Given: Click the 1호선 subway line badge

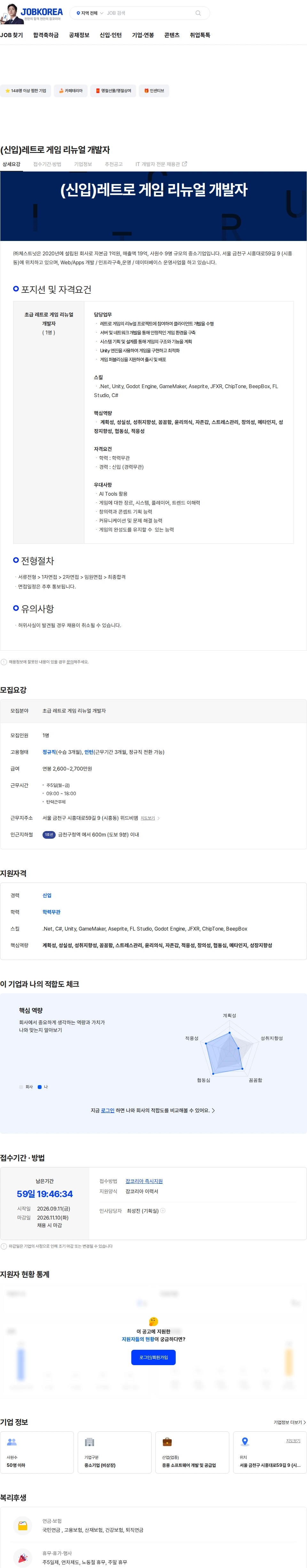Looking at the screenshot, I should (x=49, y=835).
